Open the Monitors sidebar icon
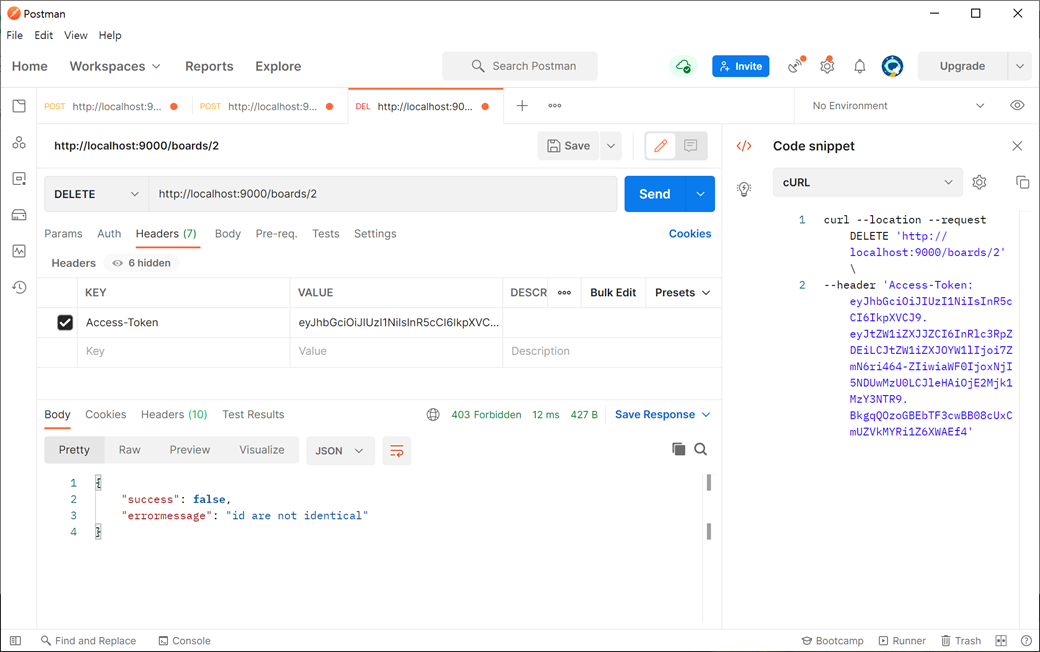The height and width of the screenshot is (652, 1040). coord(19,251)
